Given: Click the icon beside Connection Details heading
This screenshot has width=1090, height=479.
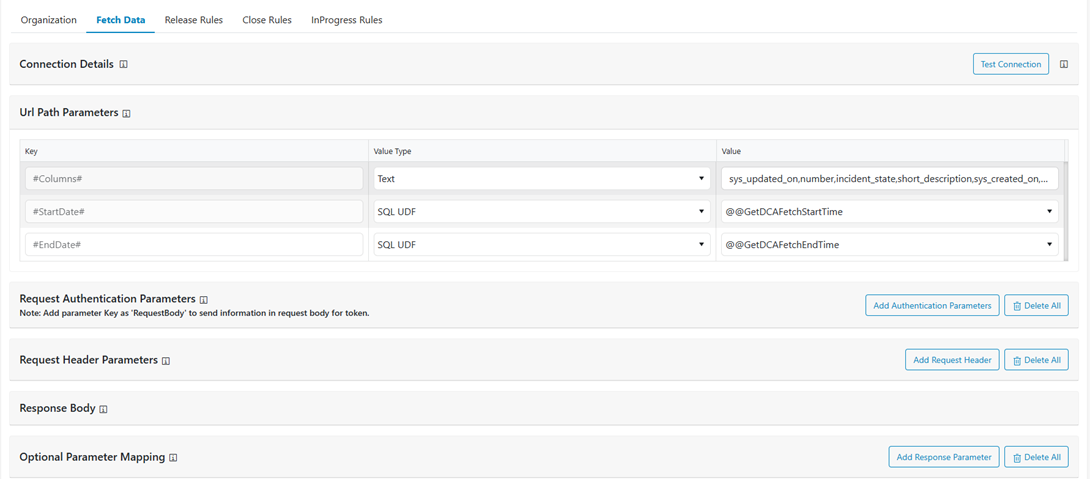Looking at the screenshot, I should click(124, 65).
